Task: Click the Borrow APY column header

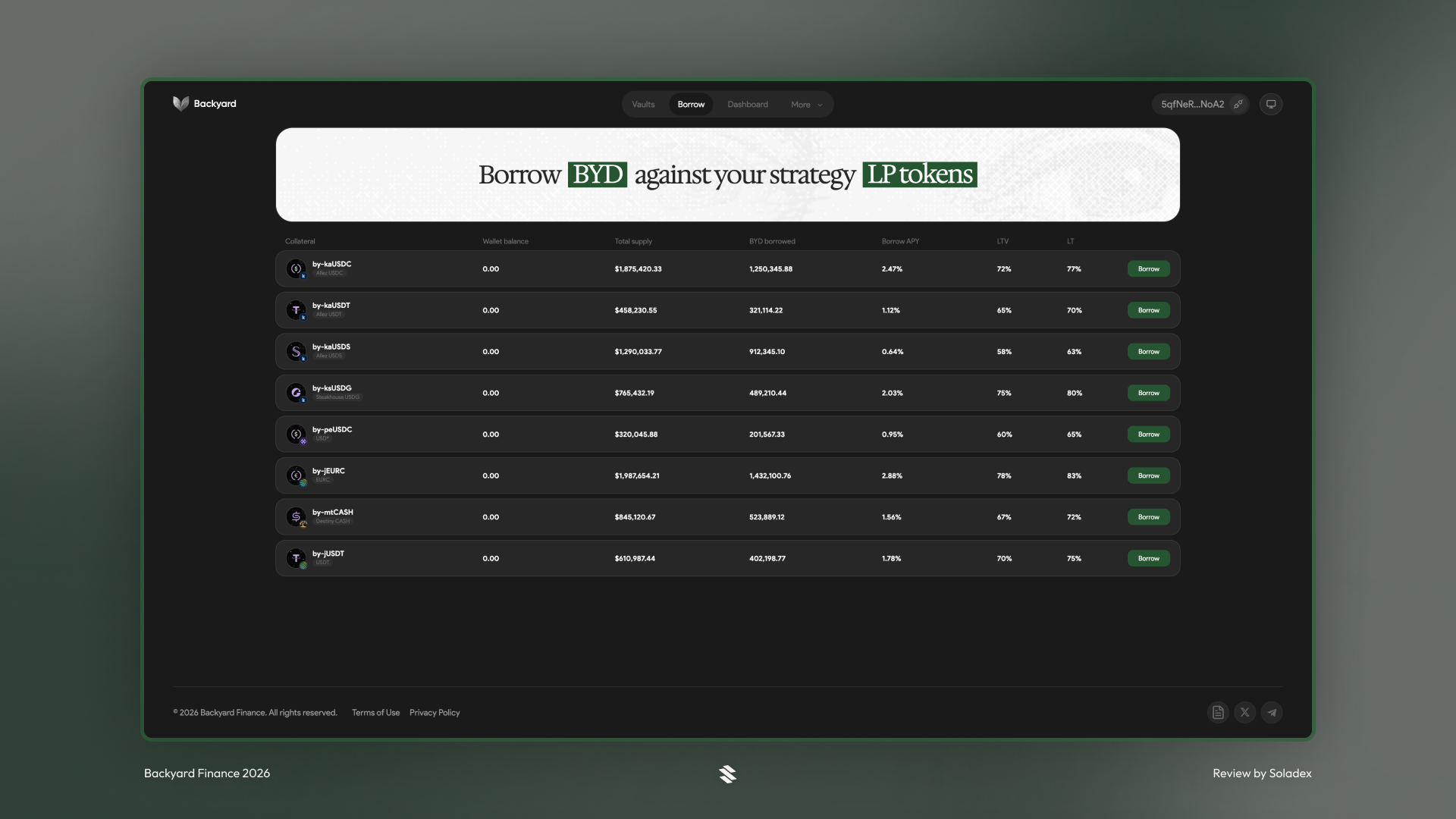Action: click(900, 241)
